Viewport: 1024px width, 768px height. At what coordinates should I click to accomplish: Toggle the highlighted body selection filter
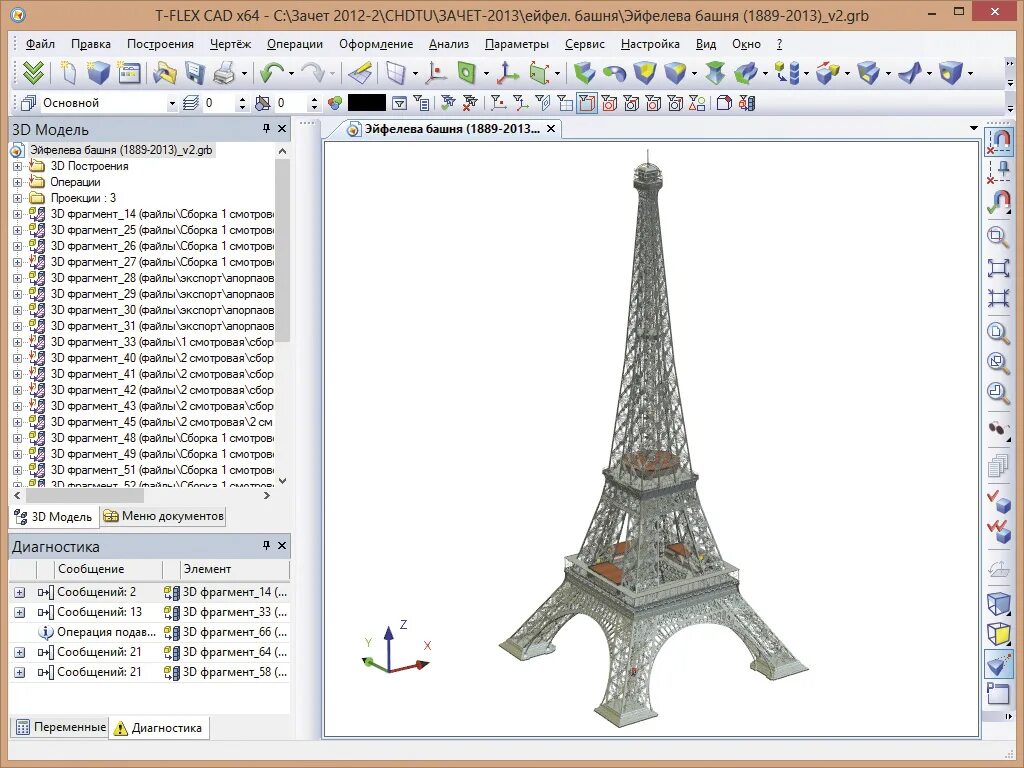(x=586, y=103)
